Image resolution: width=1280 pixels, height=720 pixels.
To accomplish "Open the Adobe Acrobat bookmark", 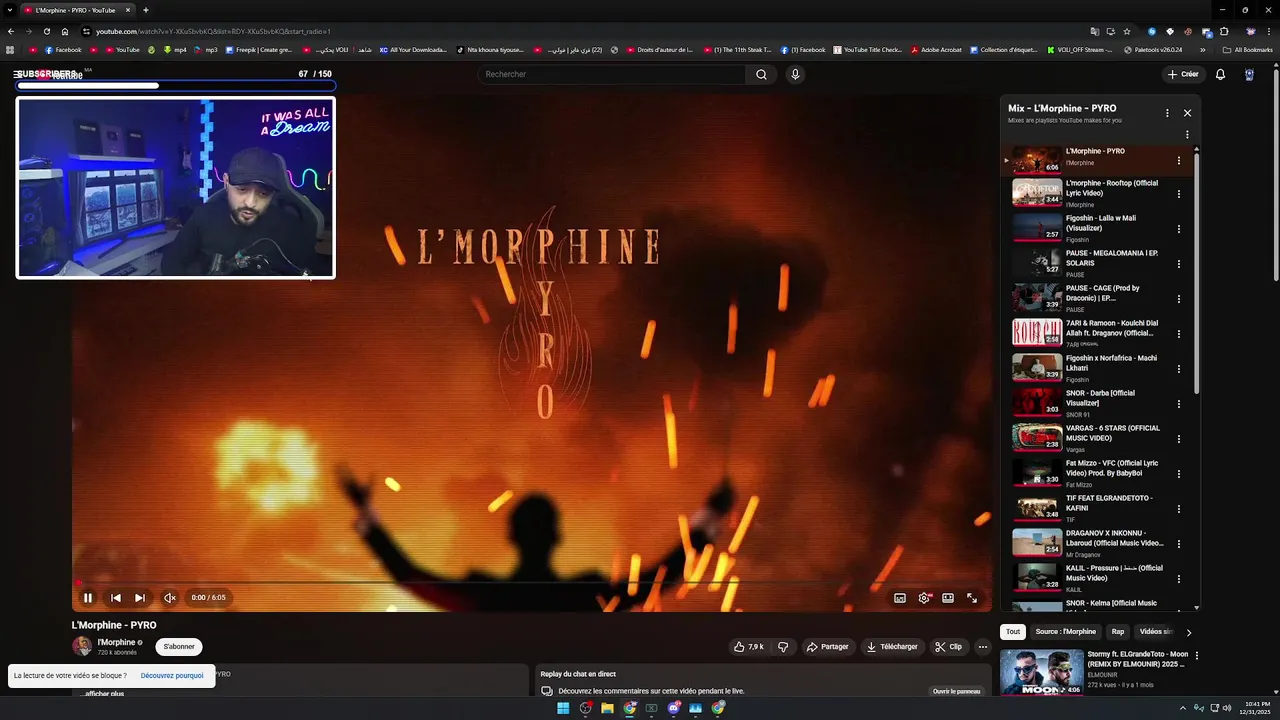I will tap(936, 49).
